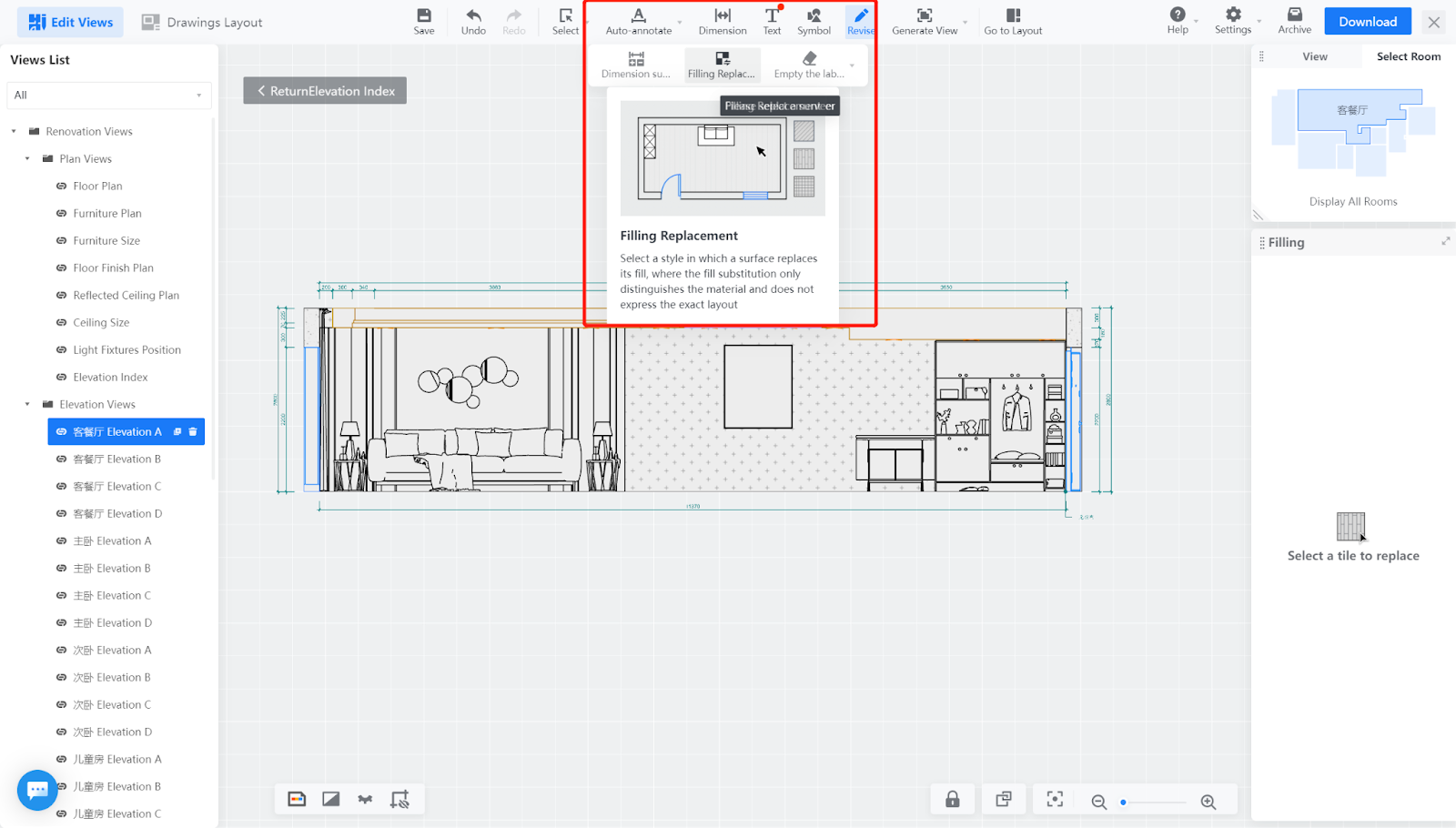Click the fit-to-screen focus icon
The image size is (1456, 828).
coord(1055,799)
